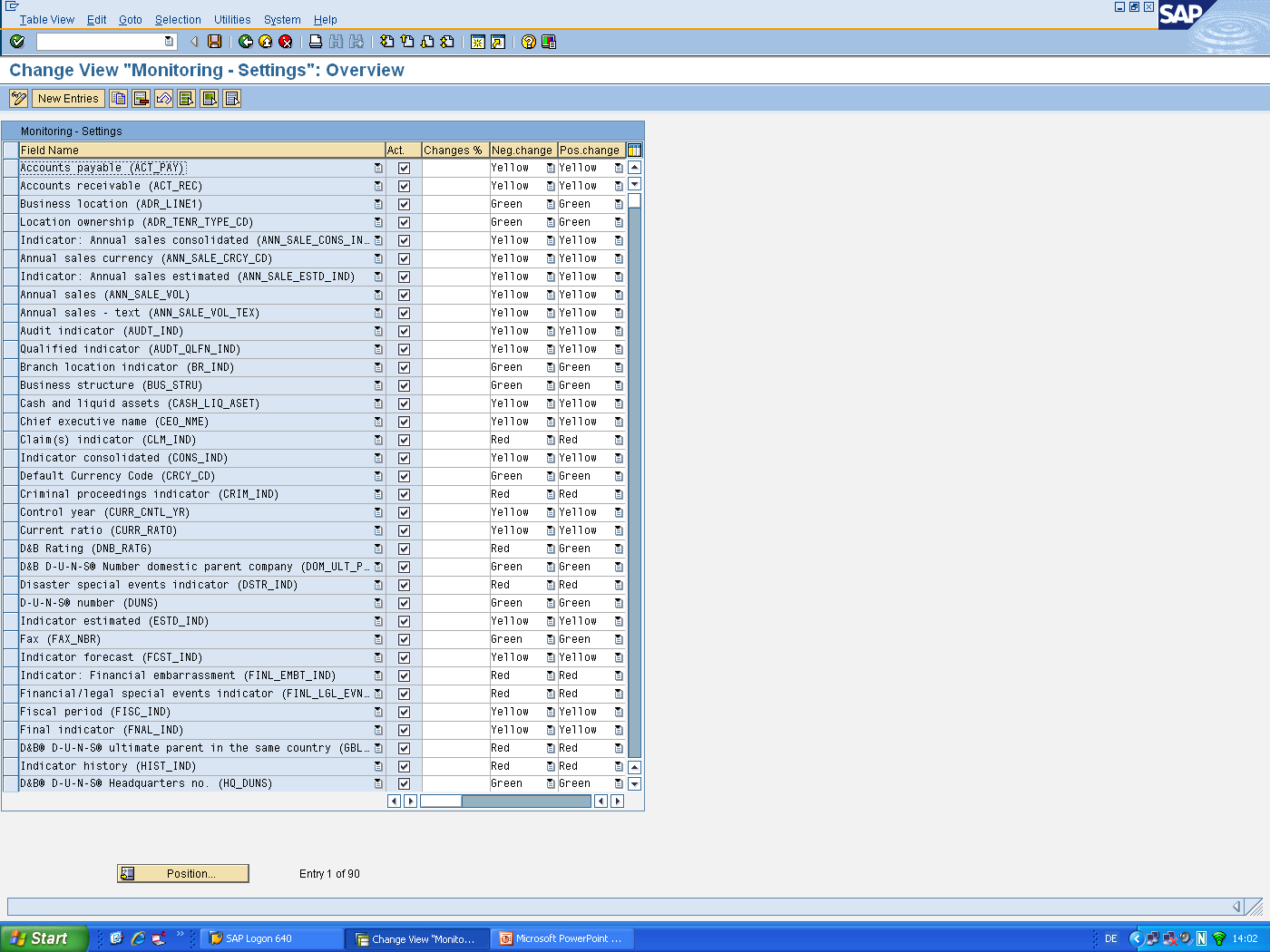Open the Goto menu
Screen dimensions: 1270x952
tap(131, 19)
